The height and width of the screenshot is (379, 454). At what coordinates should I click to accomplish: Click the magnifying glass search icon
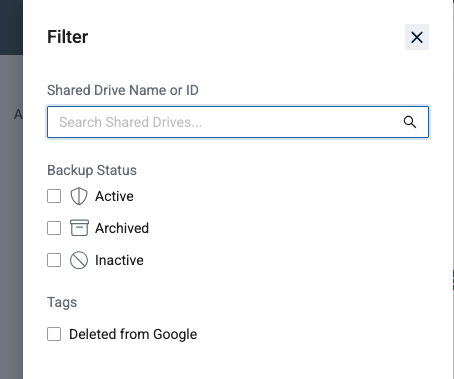[410, 122]
